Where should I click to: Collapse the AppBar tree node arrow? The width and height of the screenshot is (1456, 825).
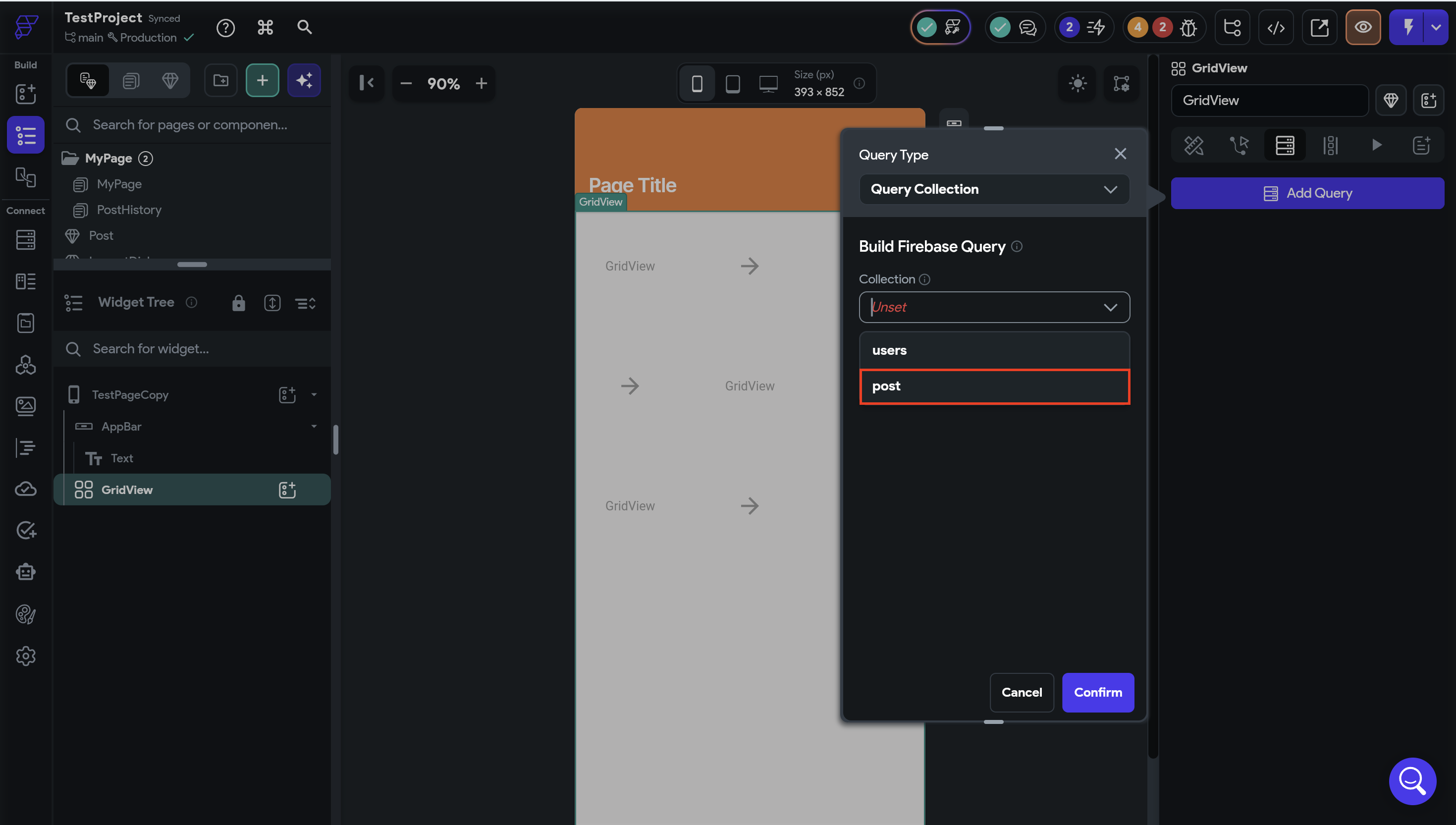pyautogui.click(x=314, y=426)
